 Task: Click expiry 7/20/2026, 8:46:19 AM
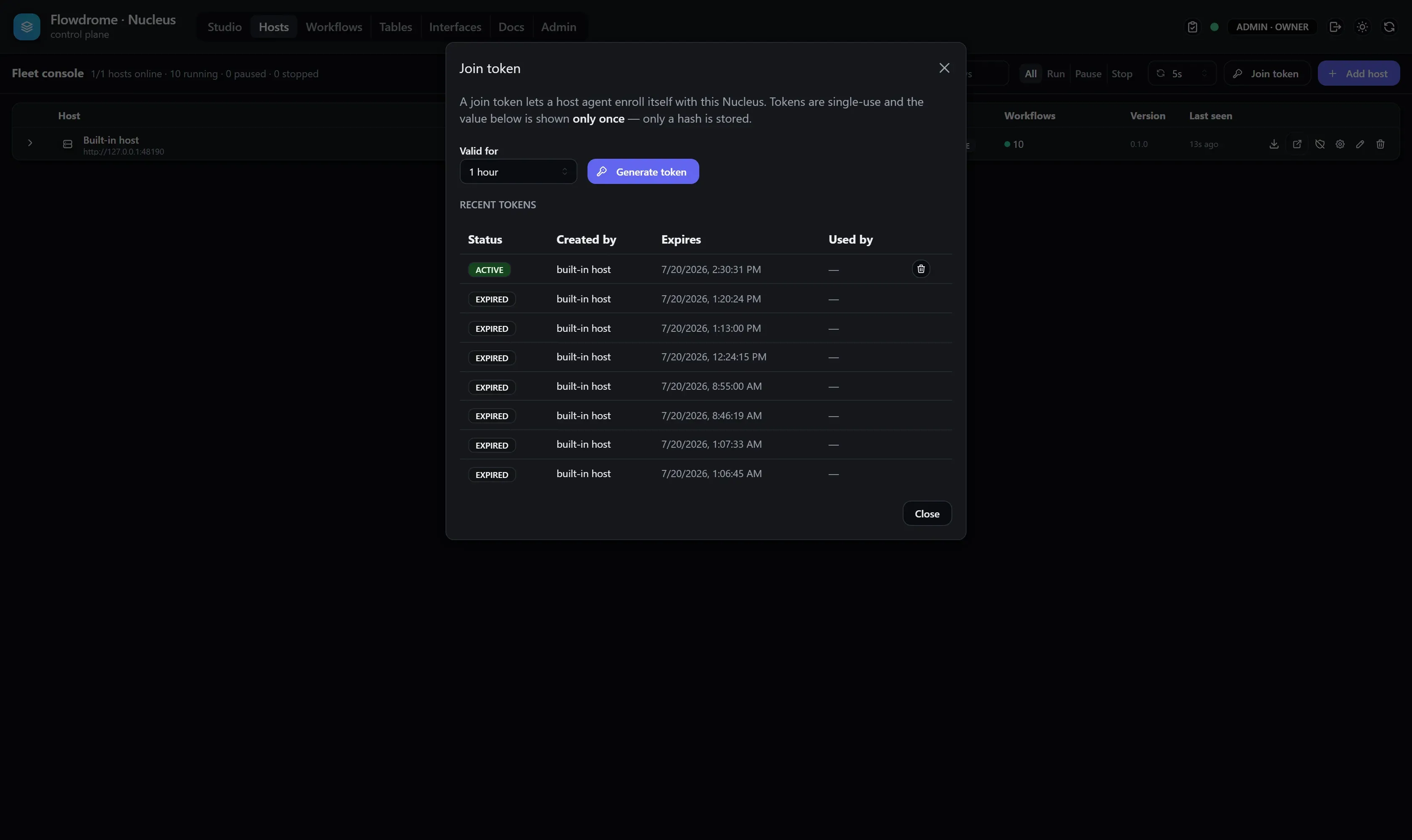[x=711, y=415]
